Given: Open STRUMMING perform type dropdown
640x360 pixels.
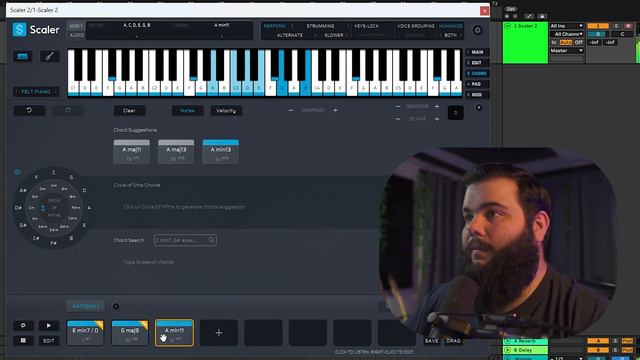Looking at the screenshot, I should [320, 26].
